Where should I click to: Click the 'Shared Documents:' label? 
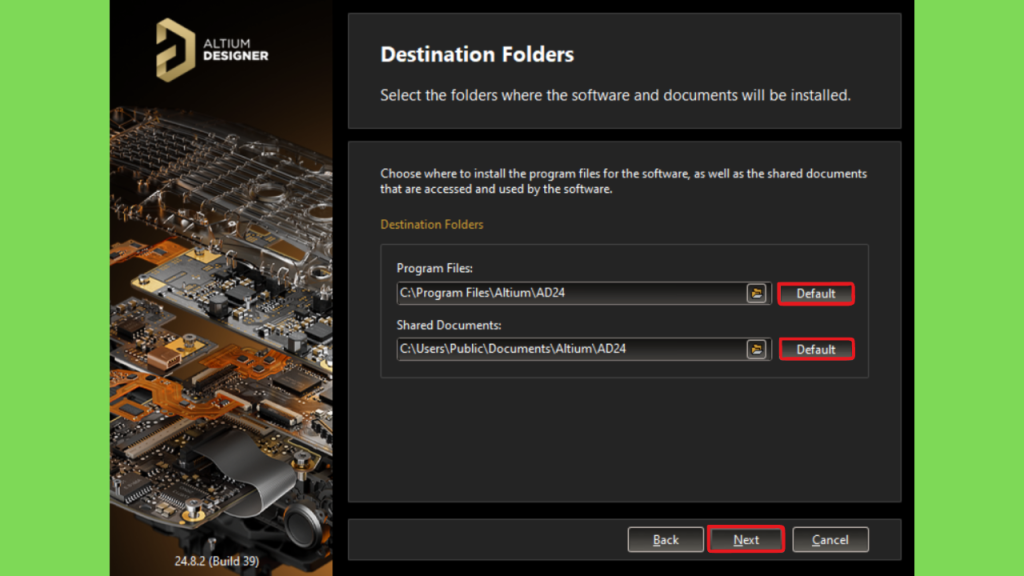(449, 325)
